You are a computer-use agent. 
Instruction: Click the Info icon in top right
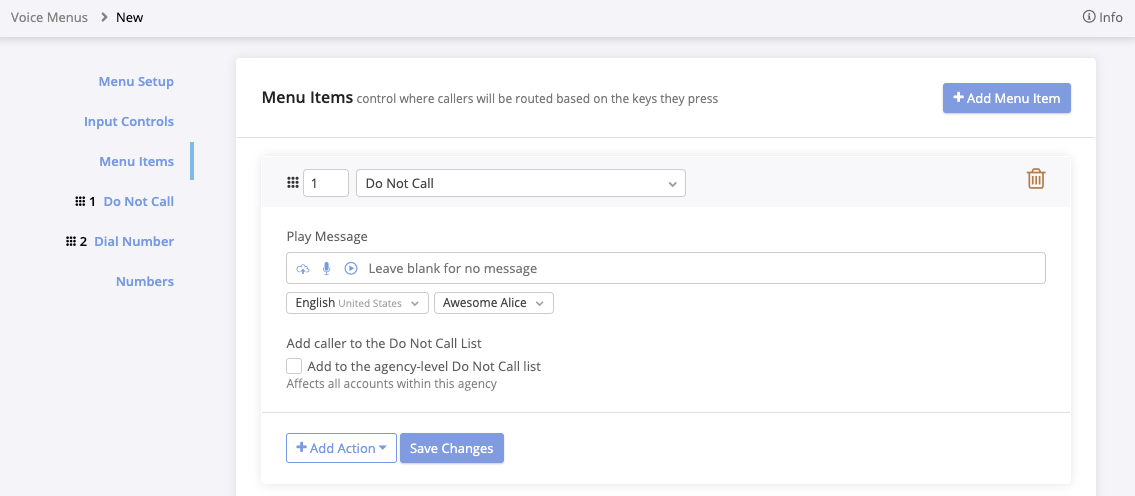click(1089, 17)
